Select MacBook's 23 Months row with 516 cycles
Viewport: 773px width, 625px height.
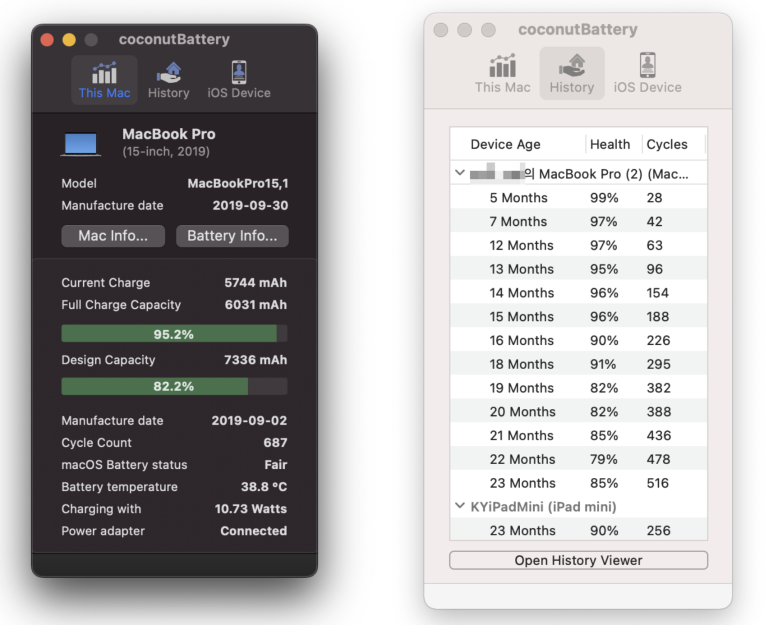click(x=578, y=483)
